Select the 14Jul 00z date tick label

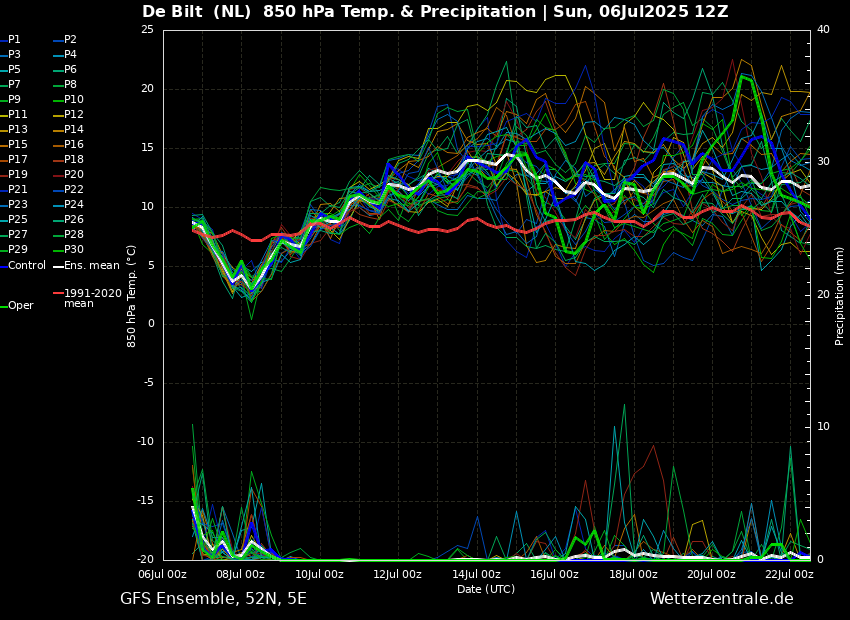click(476, 574)
